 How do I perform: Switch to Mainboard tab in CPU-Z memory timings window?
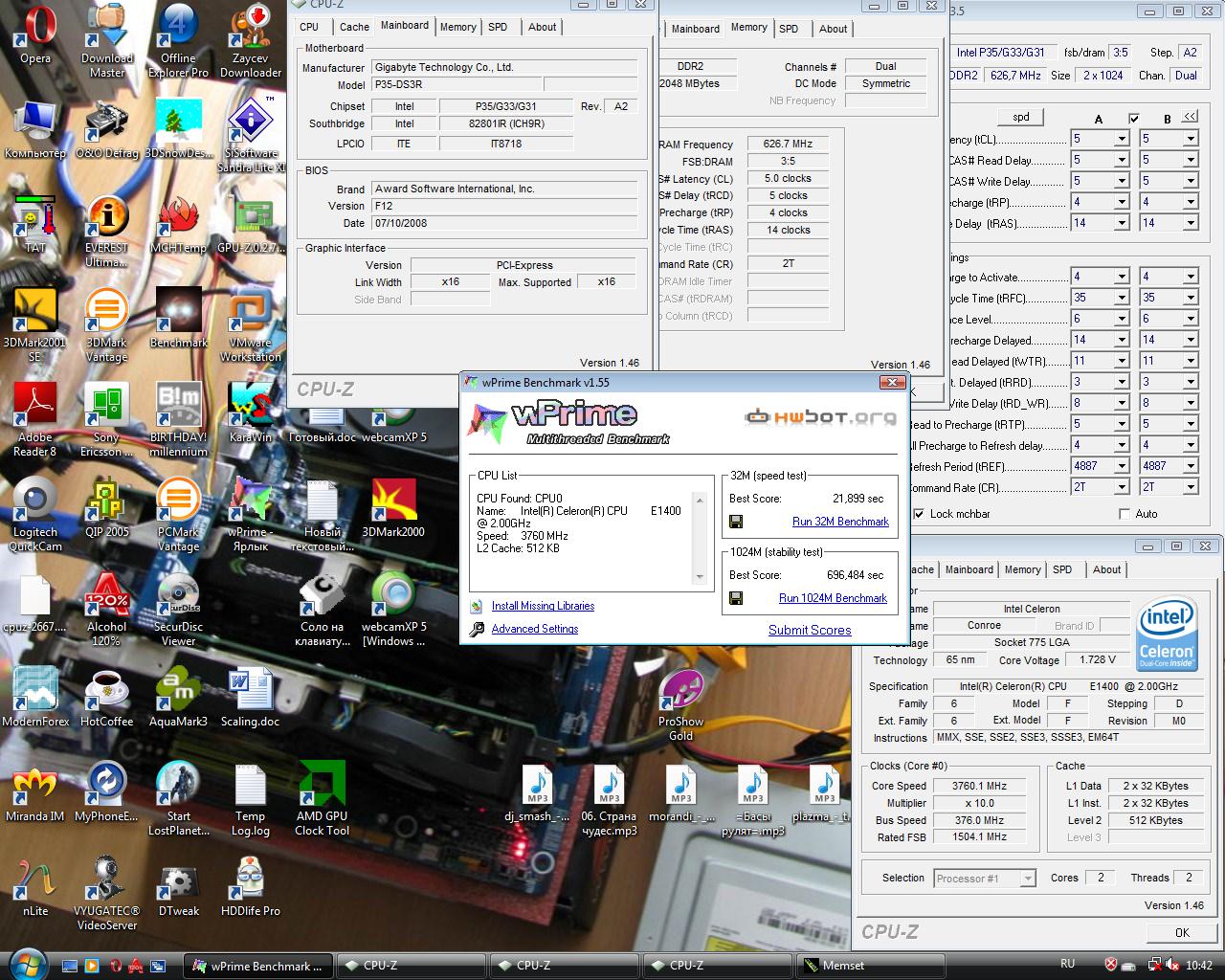point(695,29)
